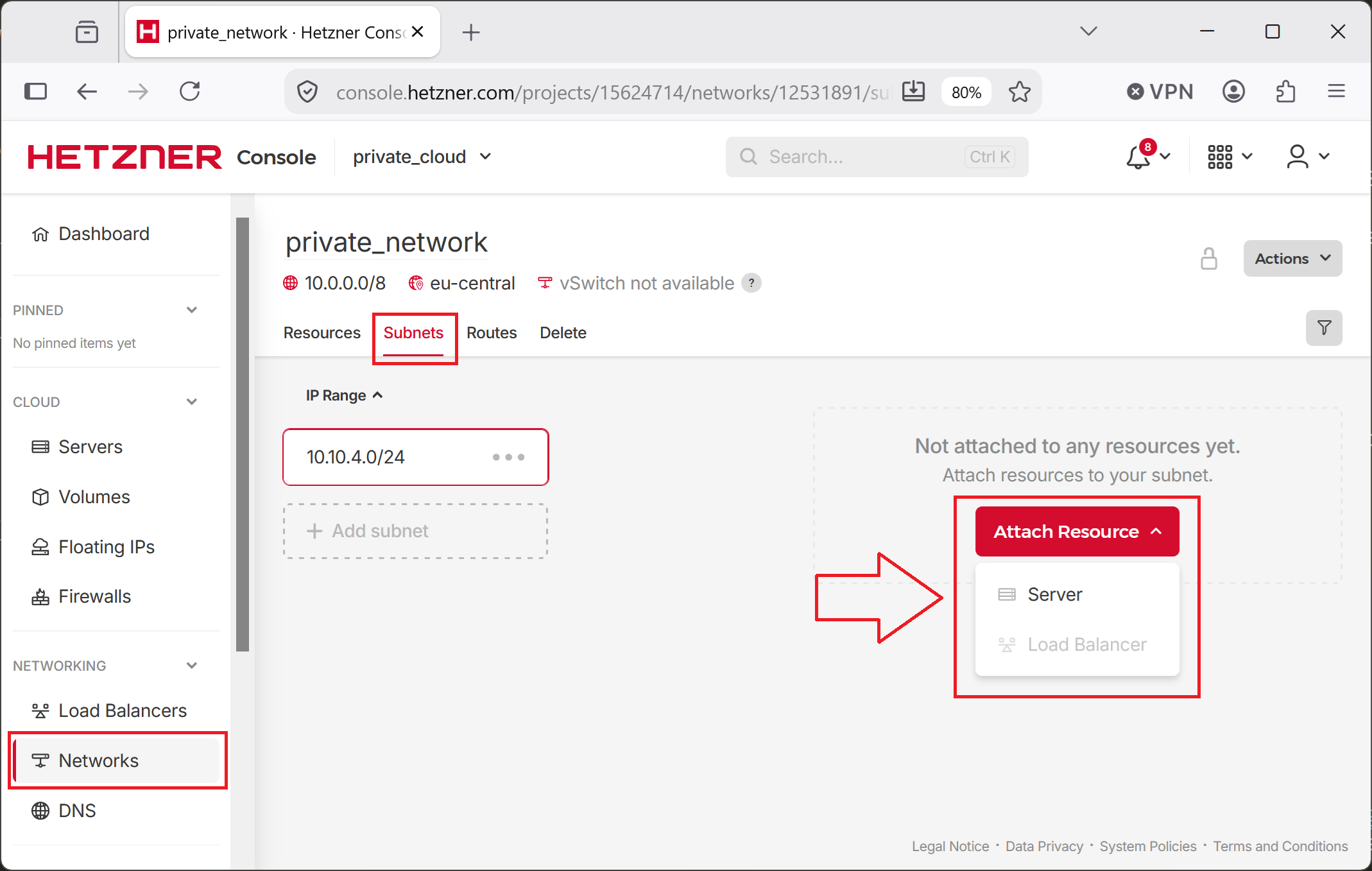The image size is (1372, 871).
Task: Click the Hetzner logo
Action: pos(124,157)
